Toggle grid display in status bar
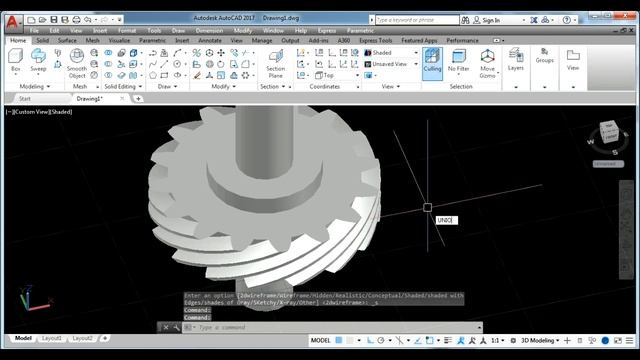The width and height of the screenshot is (640, 360). [339, 340]
